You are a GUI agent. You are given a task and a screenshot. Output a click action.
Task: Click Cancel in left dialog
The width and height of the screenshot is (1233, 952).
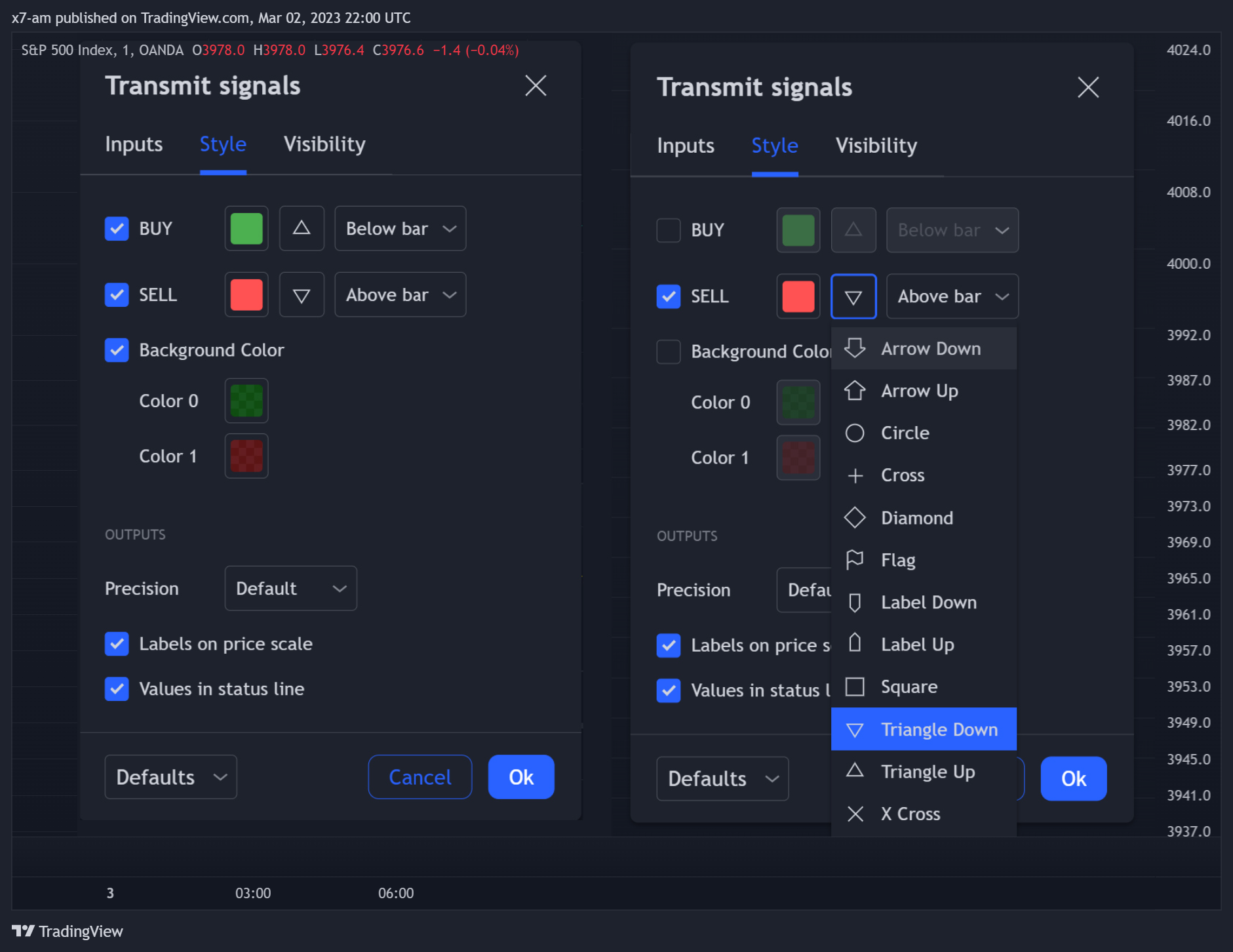(x=420, y=777)
